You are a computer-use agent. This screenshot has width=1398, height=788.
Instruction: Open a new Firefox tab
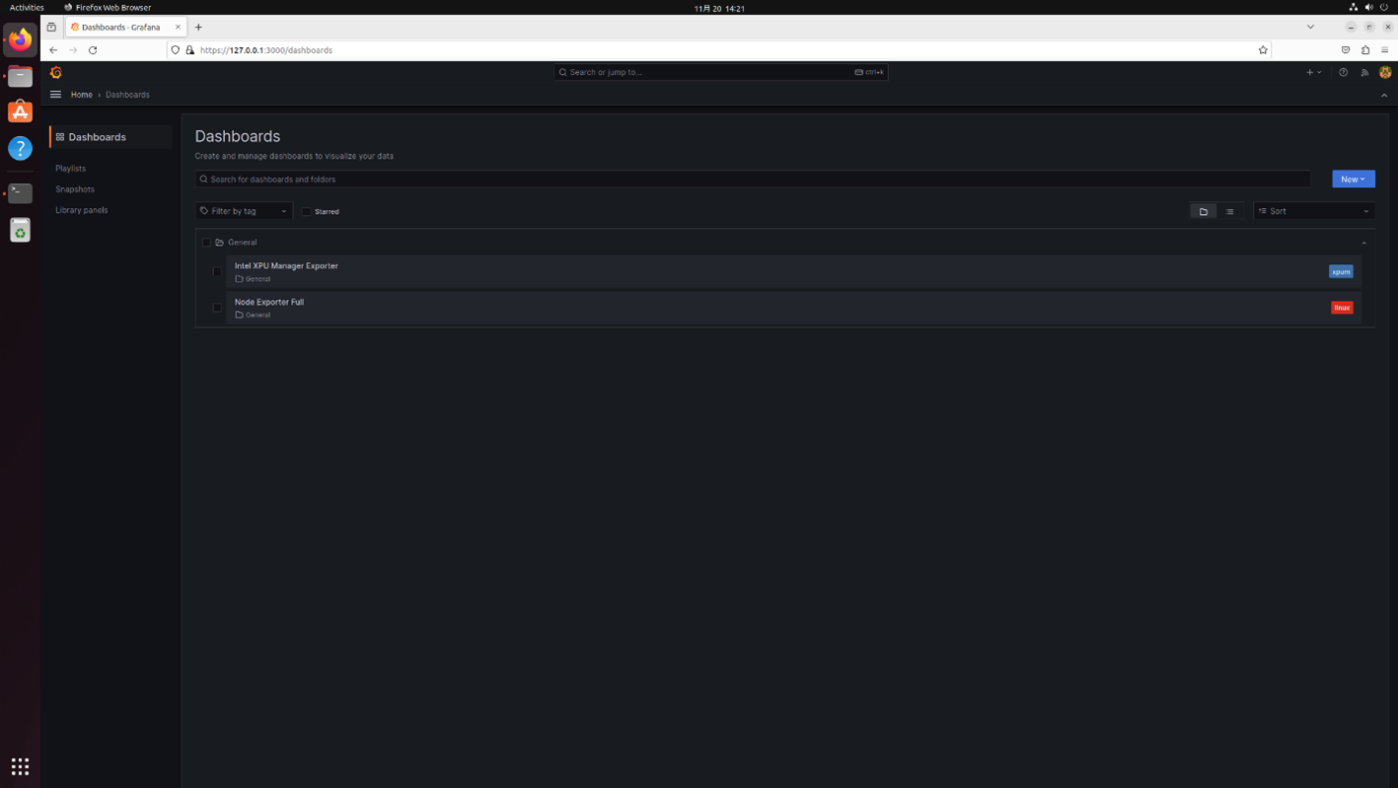[198, 27]
